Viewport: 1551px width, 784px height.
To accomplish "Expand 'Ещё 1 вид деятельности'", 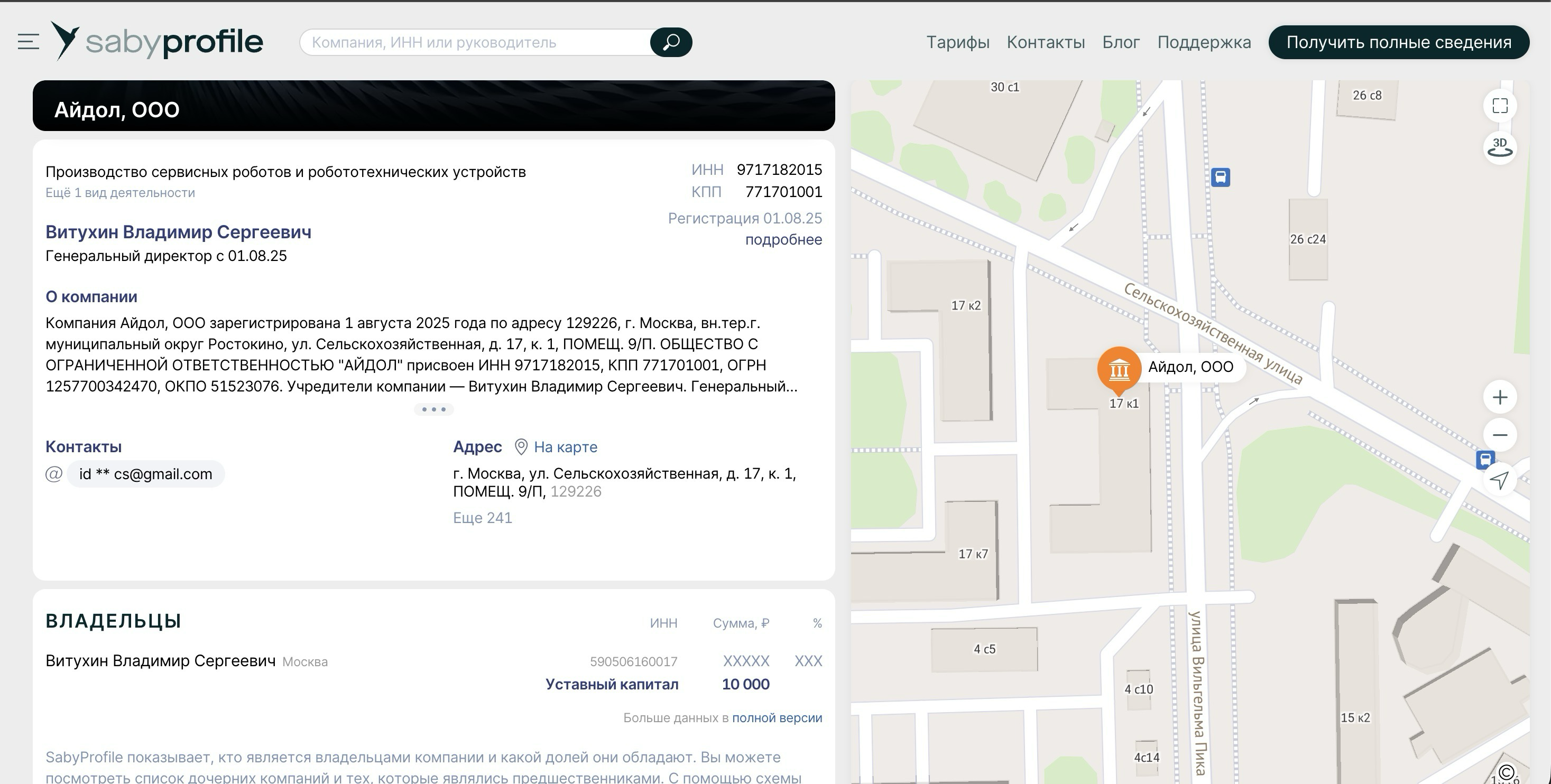I will click(121, 193).
